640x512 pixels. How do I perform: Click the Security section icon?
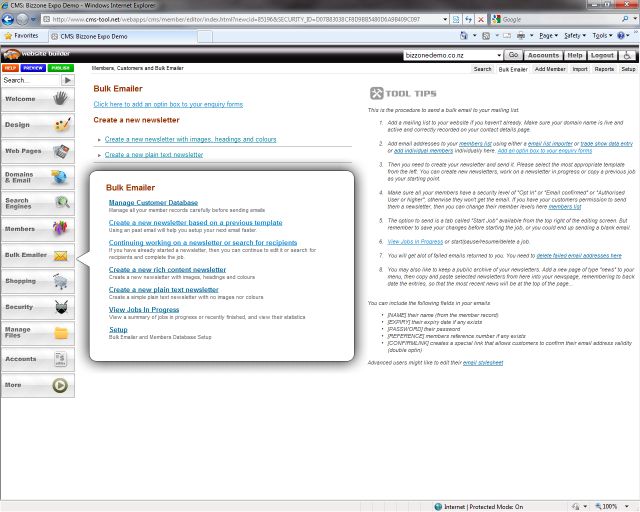(61, 307)
